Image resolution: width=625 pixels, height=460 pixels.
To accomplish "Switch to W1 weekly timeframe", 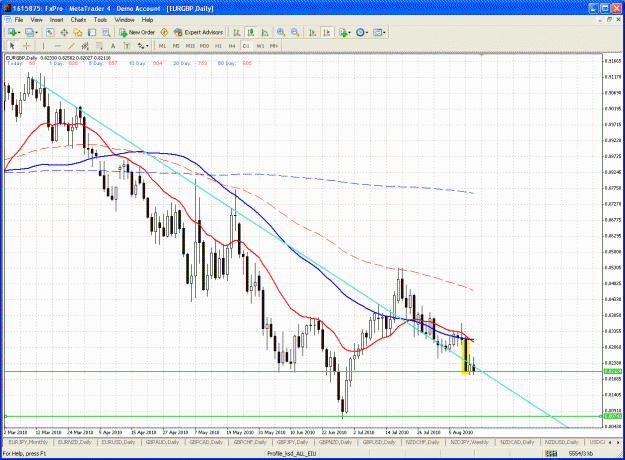I will [x=260, y=46].
